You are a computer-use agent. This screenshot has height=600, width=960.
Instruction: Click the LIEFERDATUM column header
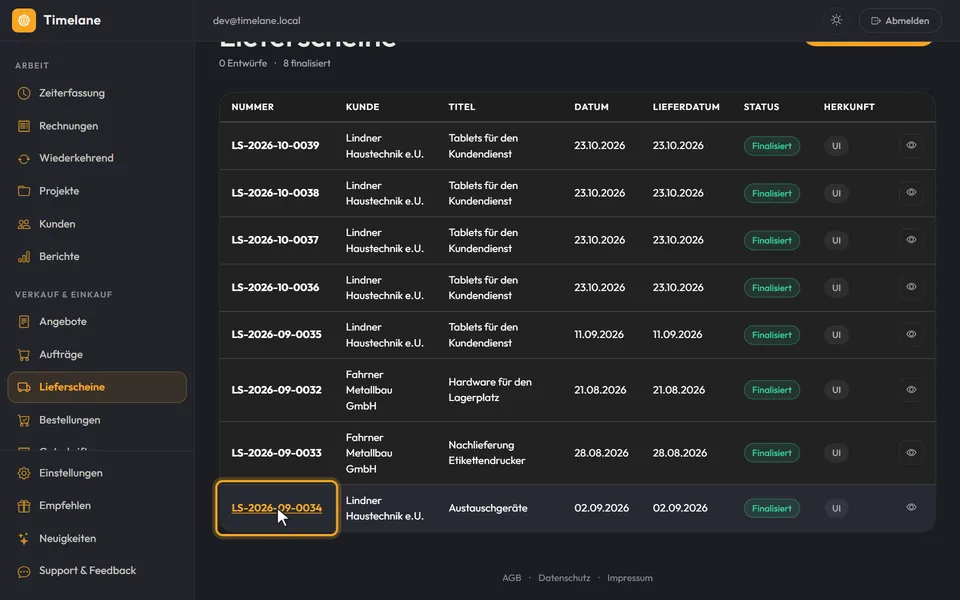pyautogui.click(x=686, y=107)
